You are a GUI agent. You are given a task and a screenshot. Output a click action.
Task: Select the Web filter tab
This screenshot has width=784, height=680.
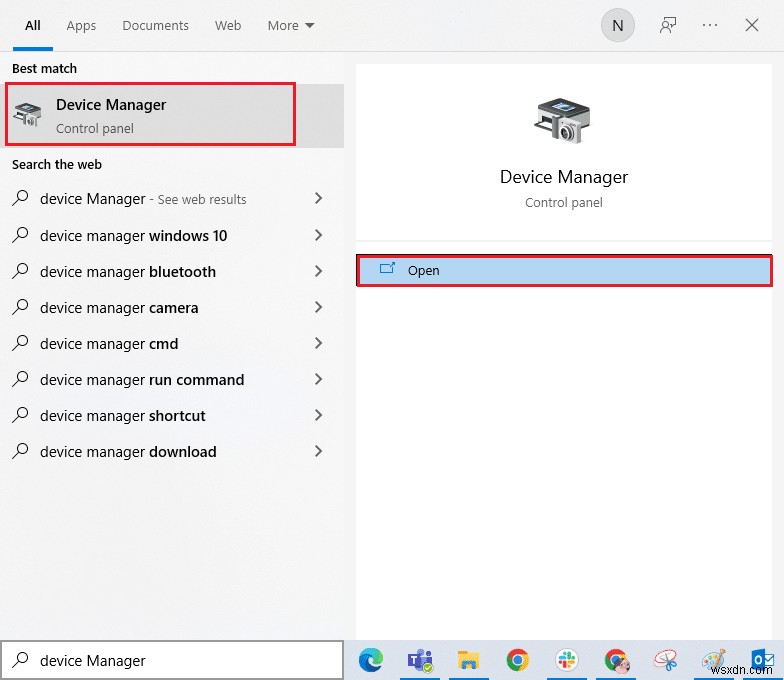[x=228, y=26]
